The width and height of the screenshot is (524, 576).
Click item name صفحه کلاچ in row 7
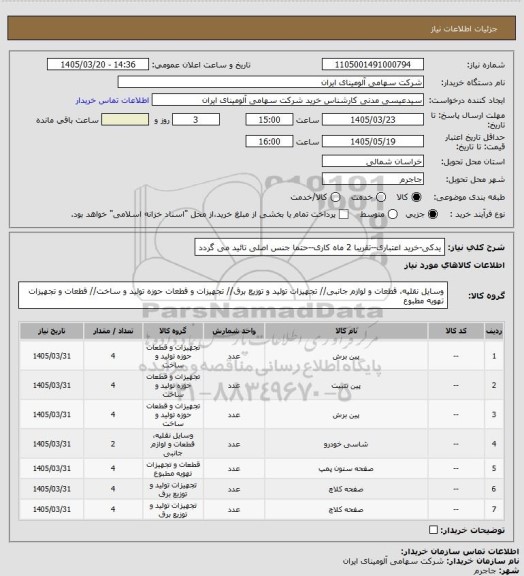[346, 510]
